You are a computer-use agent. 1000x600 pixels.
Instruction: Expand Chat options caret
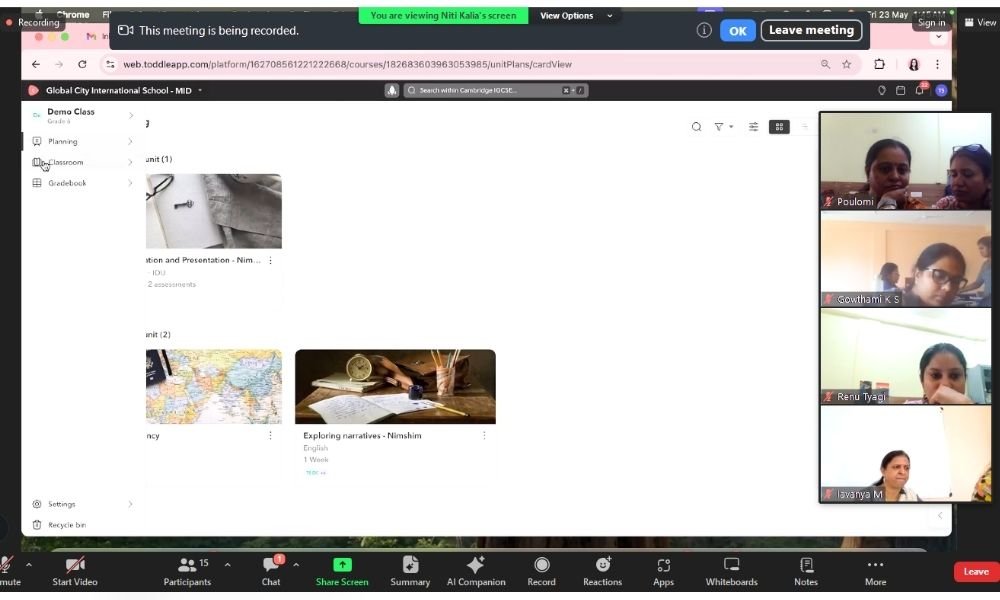pos(296,564)
